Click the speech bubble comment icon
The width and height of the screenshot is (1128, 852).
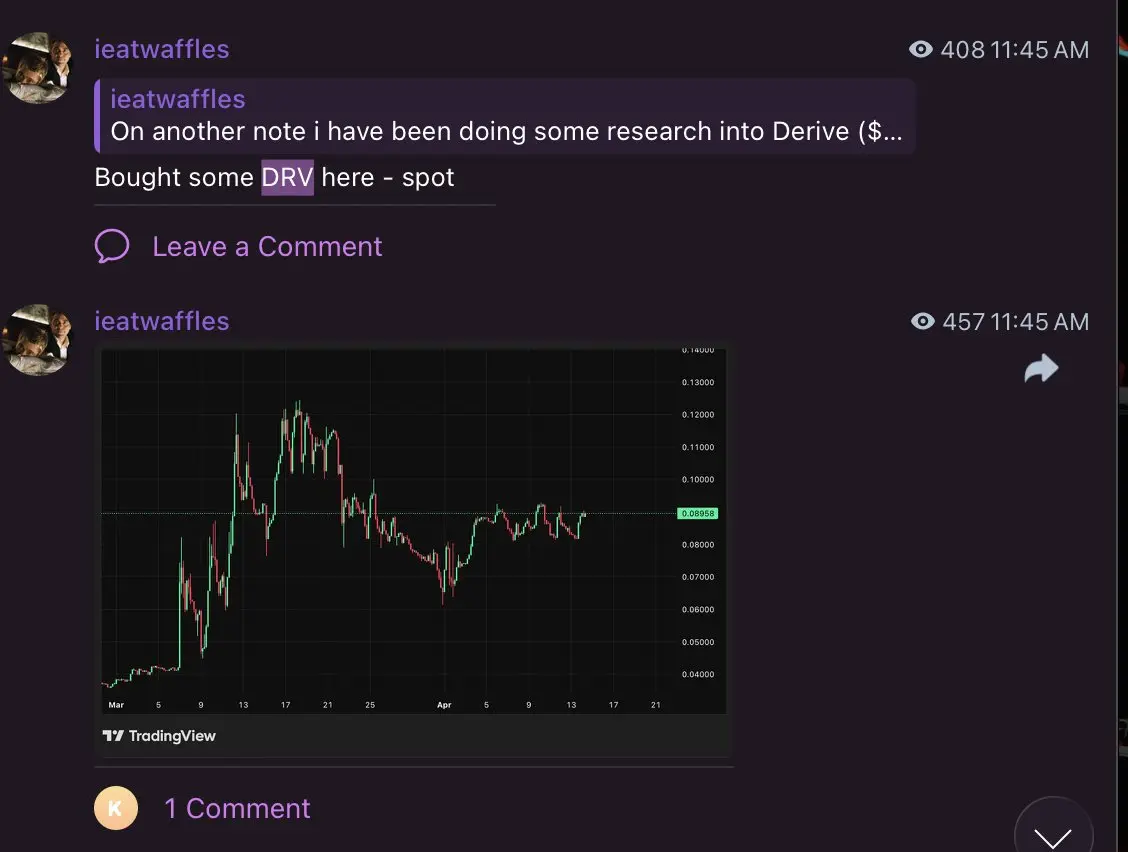(x=112, y=247)
